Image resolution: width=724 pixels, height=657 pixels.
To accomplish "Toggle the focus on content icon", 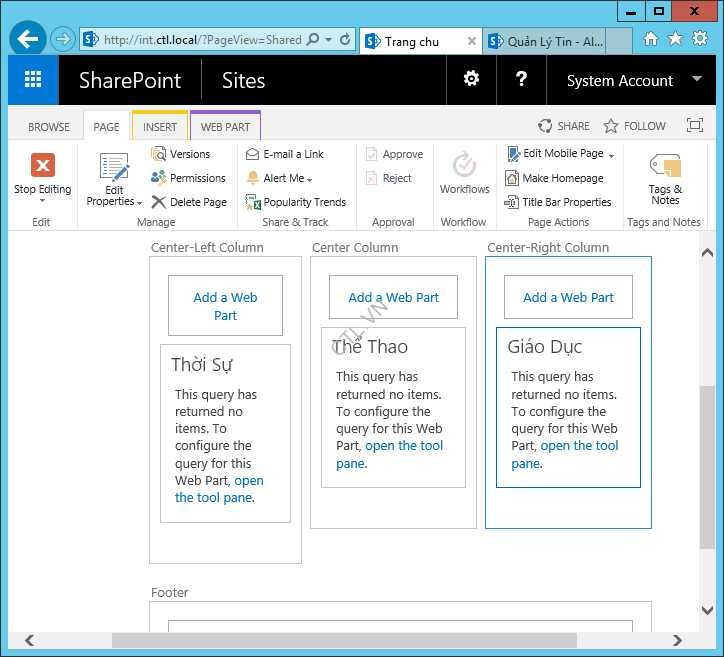I will coord(695,126).
